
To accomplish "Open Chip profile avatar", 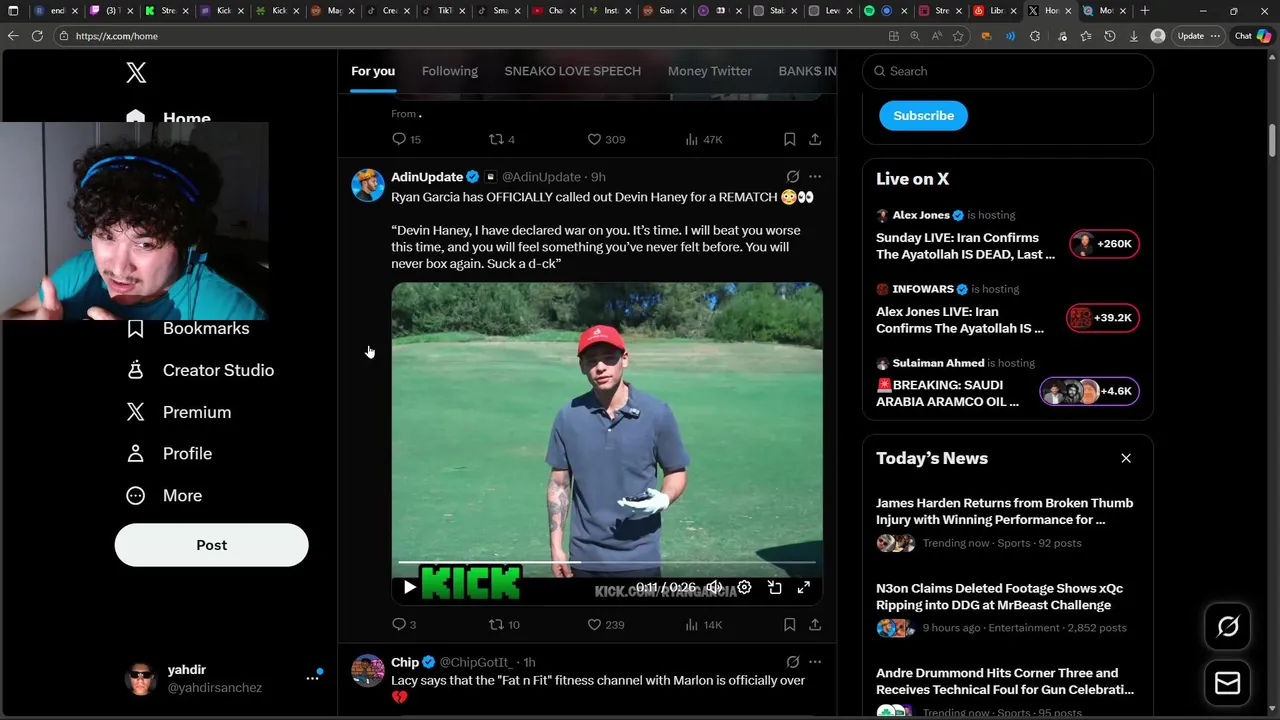I will coord(368,670).
